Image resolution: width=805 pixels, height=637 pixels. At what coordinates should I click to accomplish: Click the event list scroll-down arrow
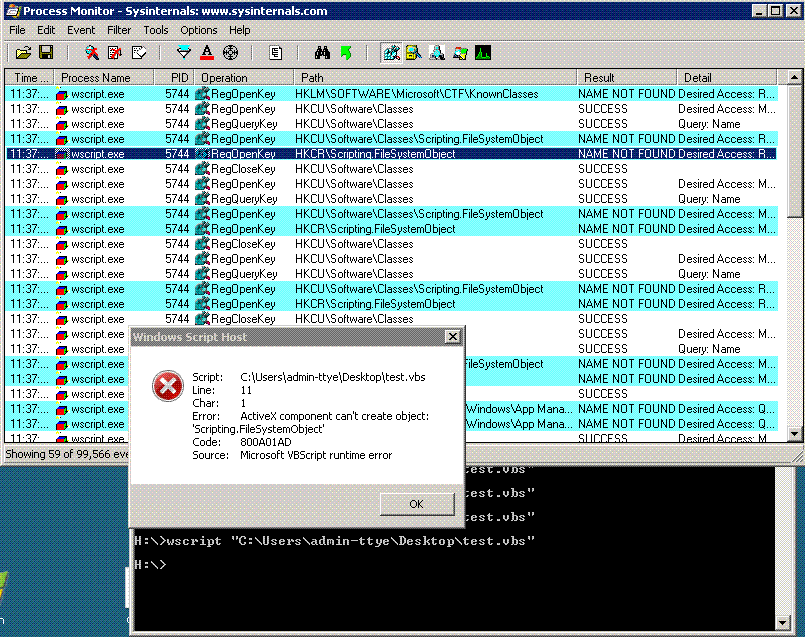(794, 434)
